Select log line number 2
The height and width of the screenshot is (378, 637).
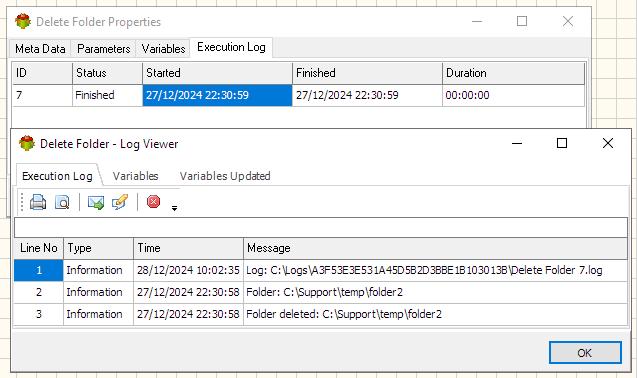click(x=39, y=292)
